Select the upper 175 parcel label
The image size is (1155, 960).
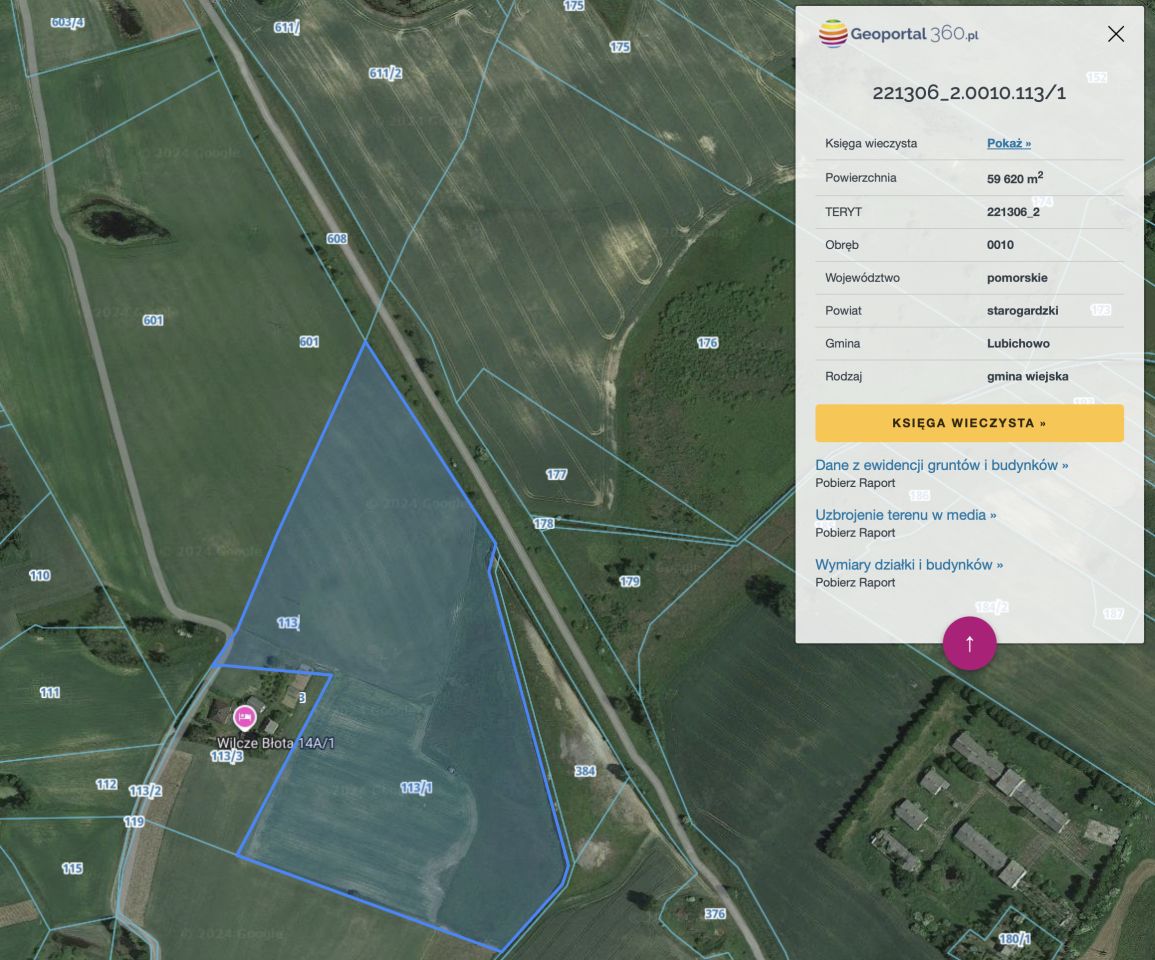point(574,5)
